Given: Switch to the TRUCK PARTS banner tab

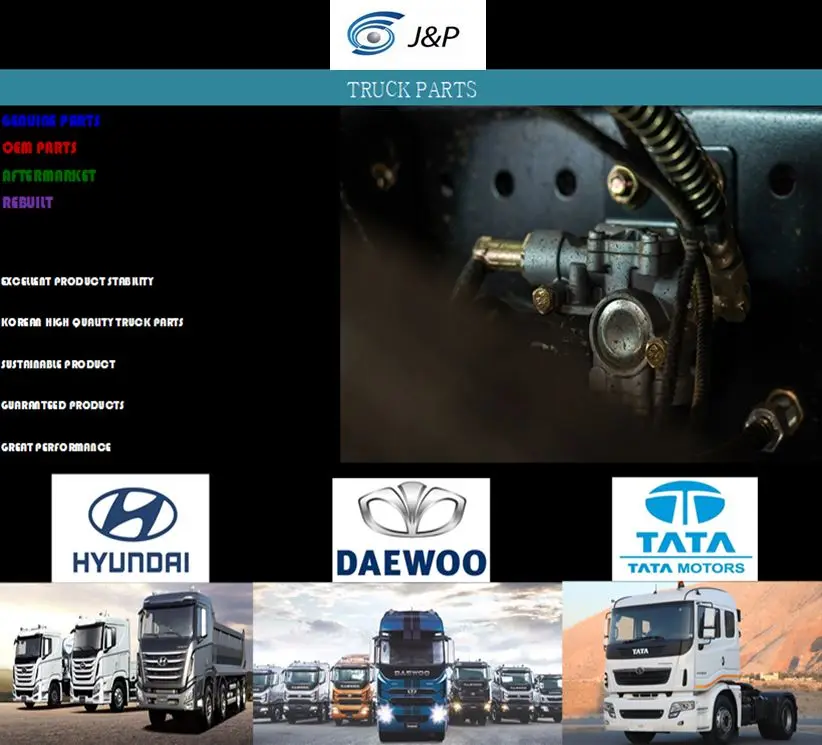Looking at the screenshot, I should pos(411,89).
